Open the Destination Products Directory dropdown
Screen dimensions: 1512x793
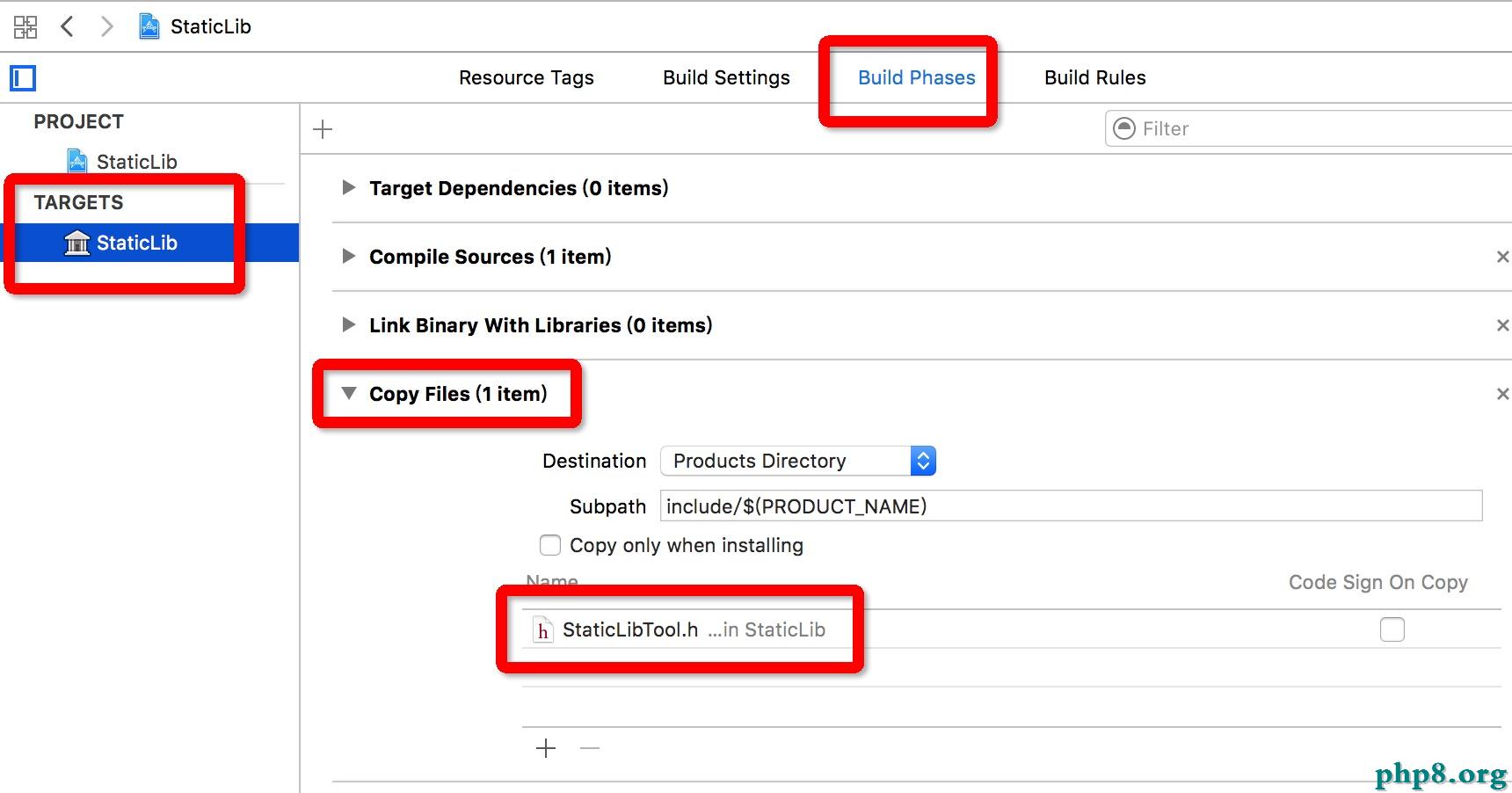[797, 461]
